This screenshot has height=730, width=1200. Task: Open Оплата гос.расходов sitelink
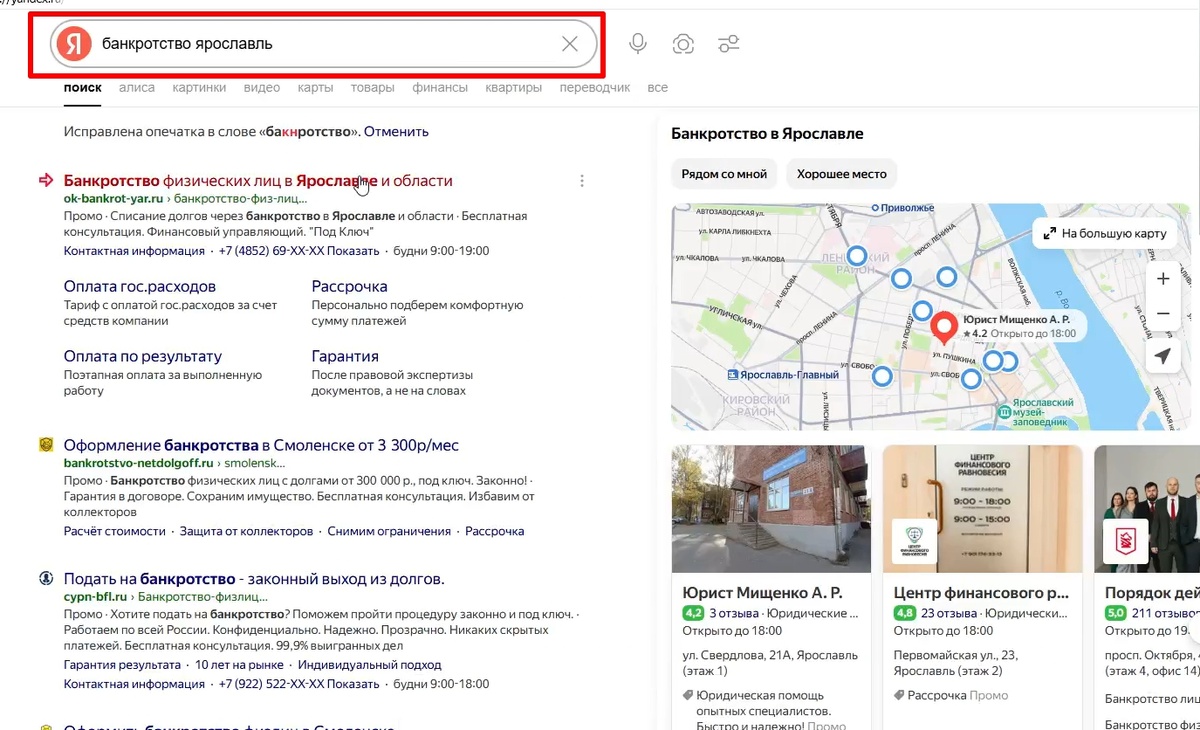point(140,286)
